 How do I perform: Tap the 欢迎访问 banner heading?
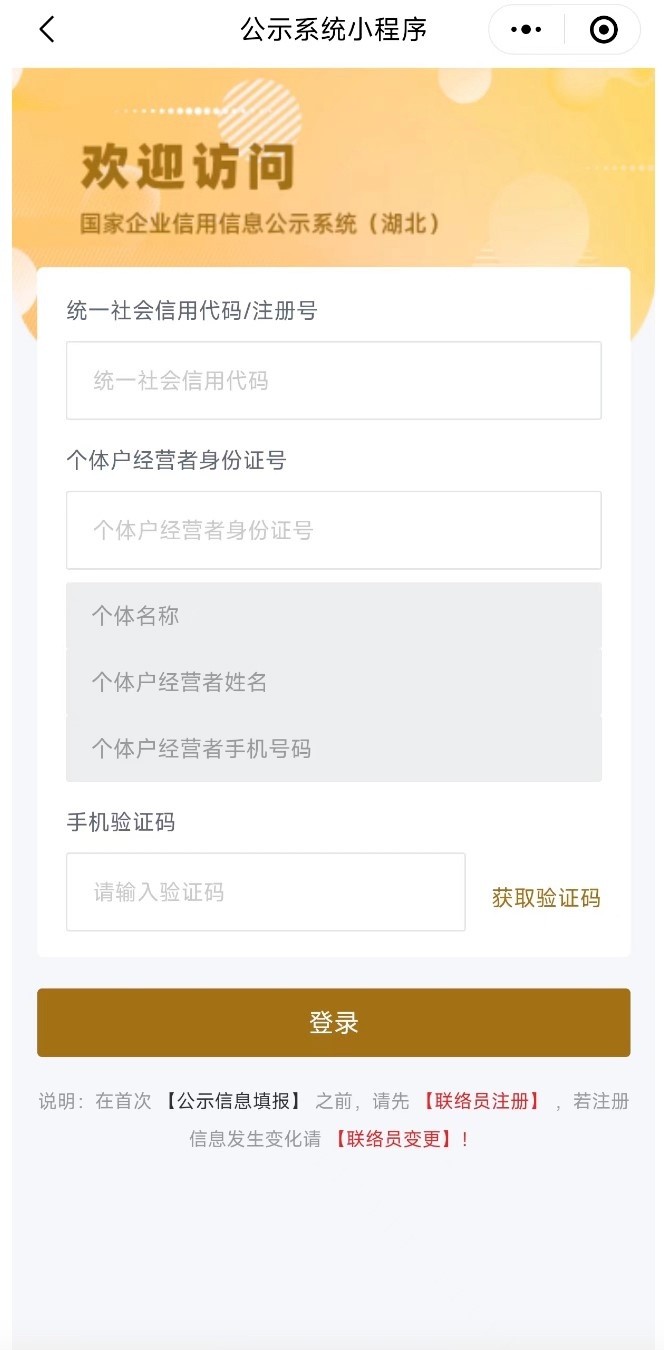[x=187, y=166]
